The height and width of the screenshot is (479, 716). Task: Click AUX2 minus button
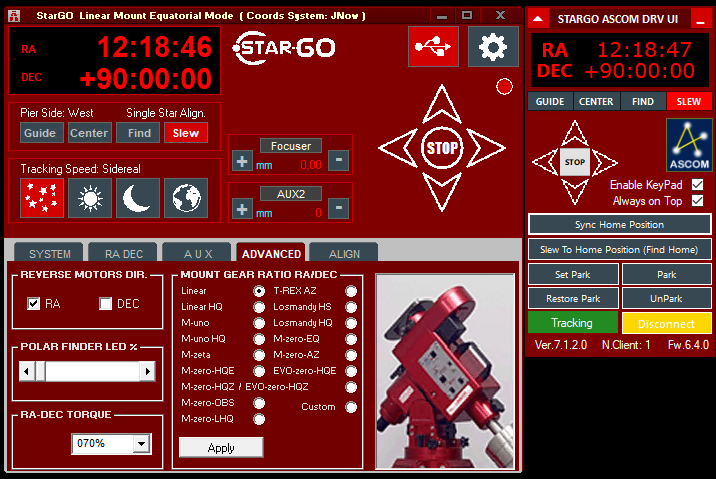[x=339, y=208]
